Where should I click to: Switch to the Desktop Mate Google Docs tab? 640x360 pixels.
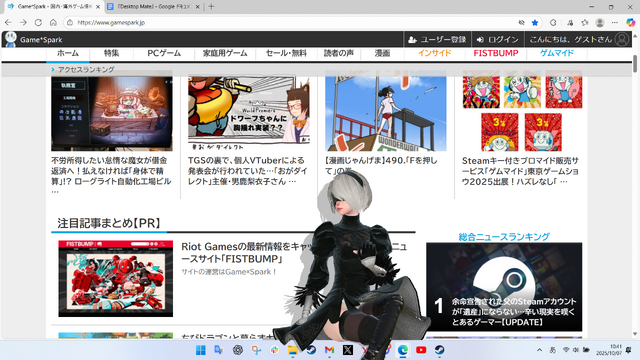pyautogui.click(x=154, y=7)
